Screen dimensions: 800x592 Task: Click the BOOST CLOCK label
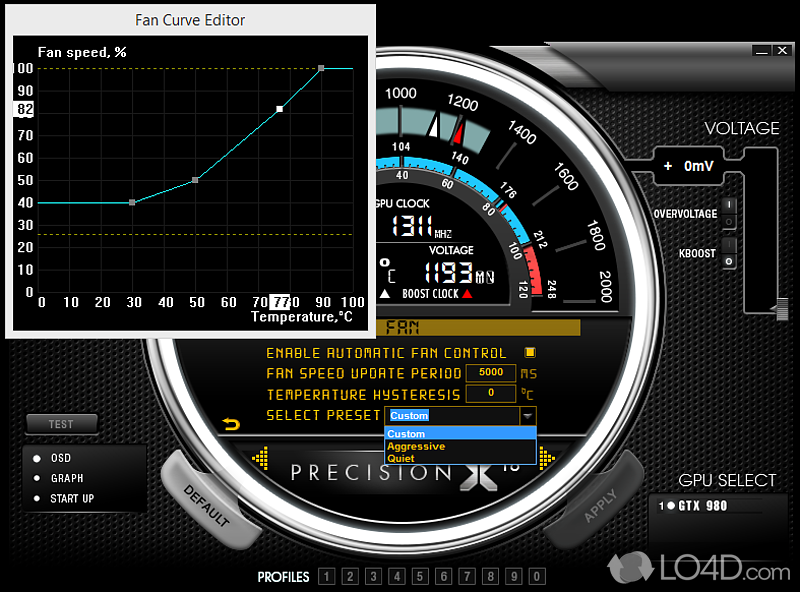430,293
